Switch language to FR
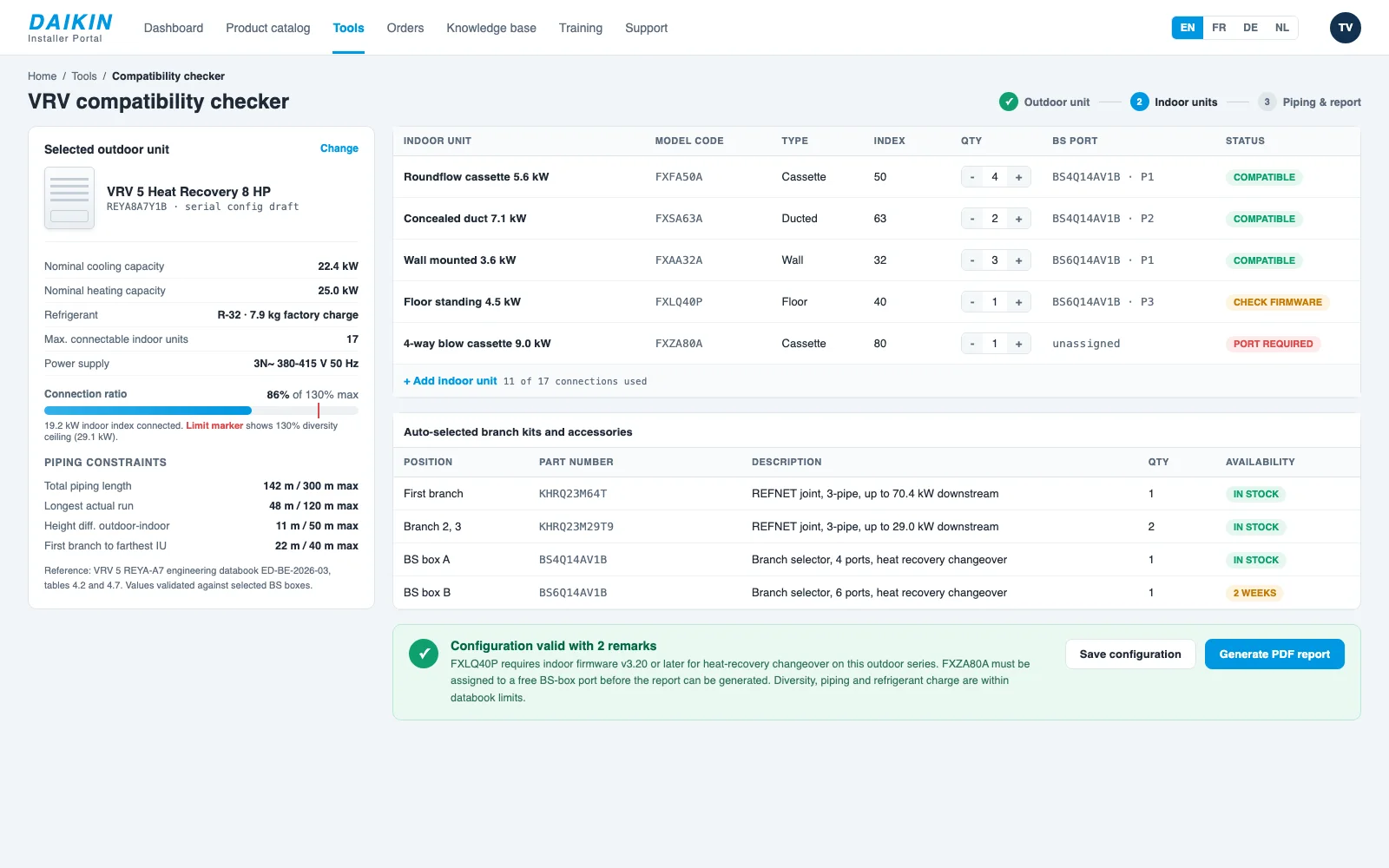1389x868 pixels. pyautogui.click(x=1219, y=28)
